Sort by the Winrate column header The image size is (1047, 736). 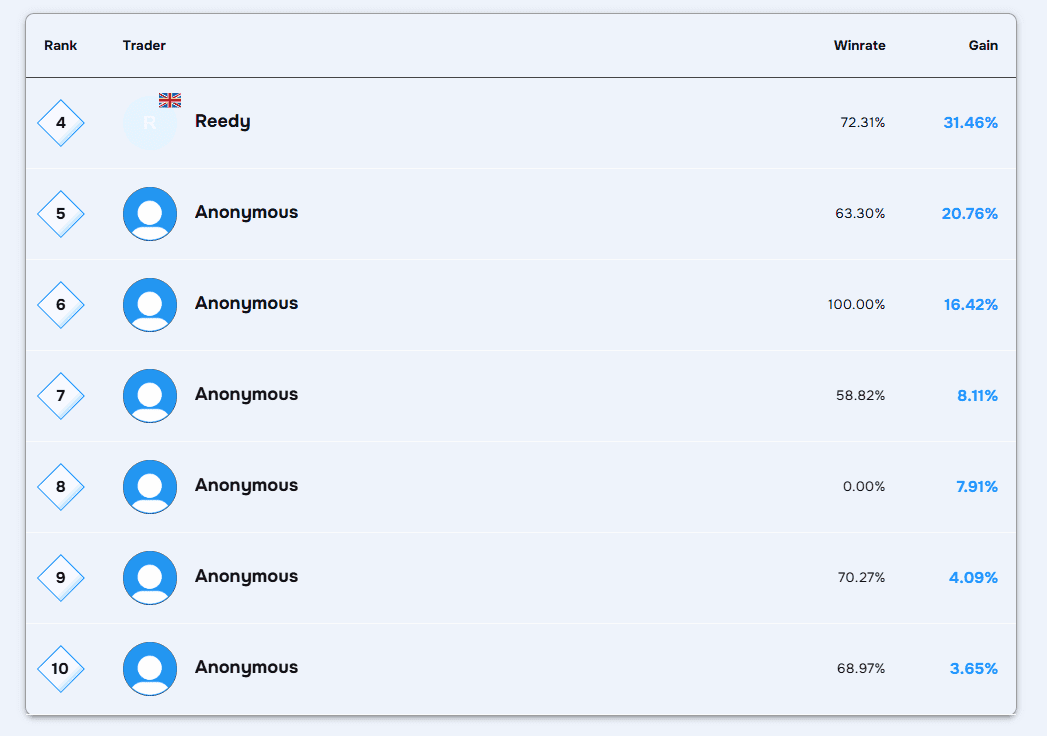coord(859,45)
